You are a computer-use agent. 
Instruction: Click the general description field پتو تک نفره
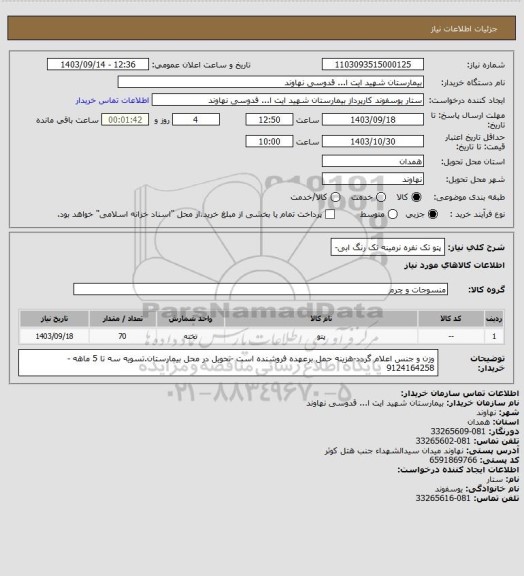[x=388, y=248]
